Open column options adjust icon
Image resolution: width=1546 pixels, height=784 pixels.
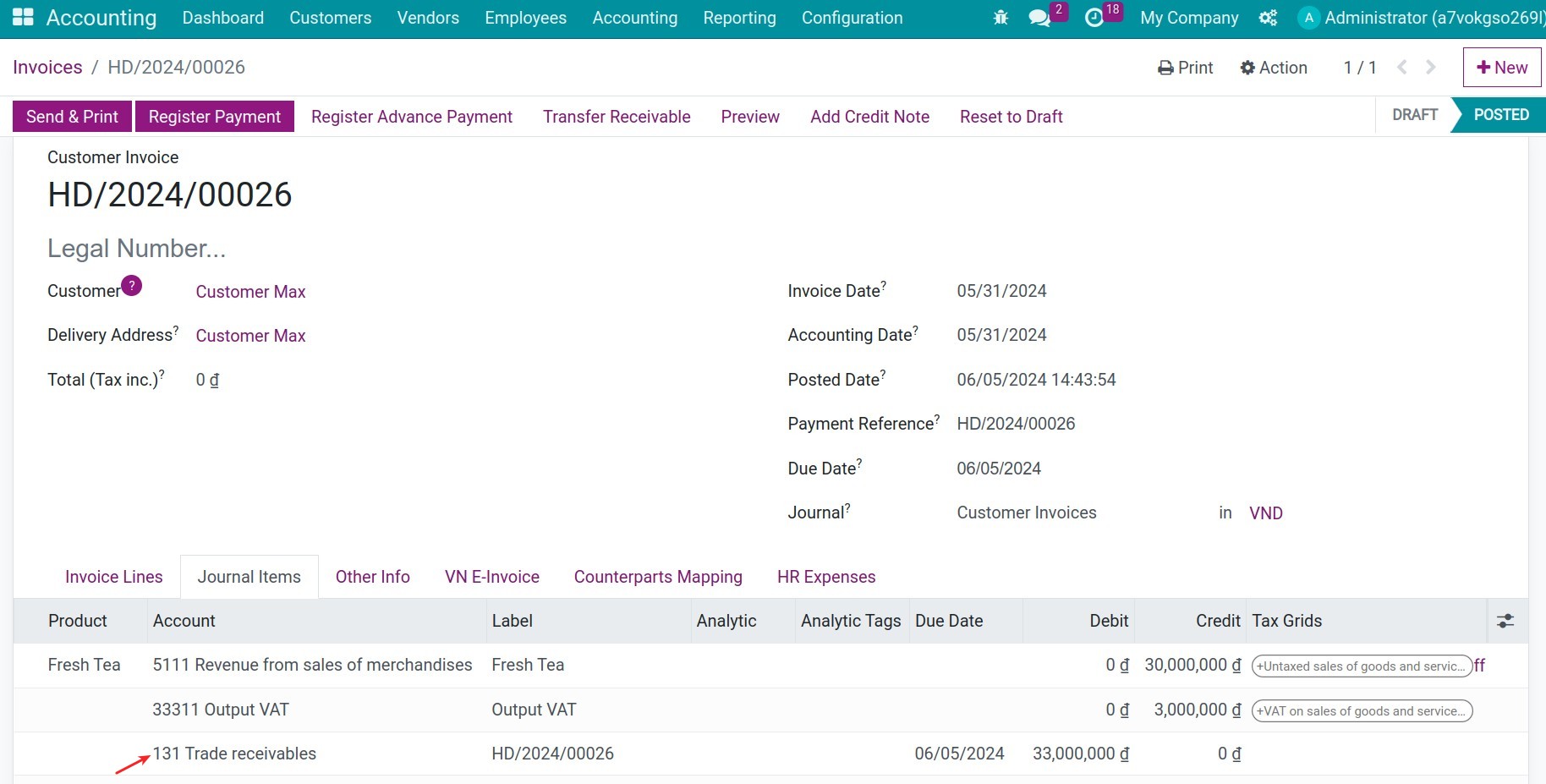point(1505,621)
